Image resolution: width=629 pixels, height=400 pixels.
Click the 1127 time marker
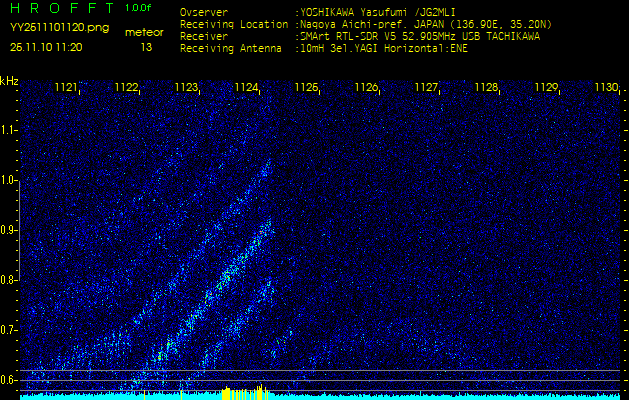(426, 87)
